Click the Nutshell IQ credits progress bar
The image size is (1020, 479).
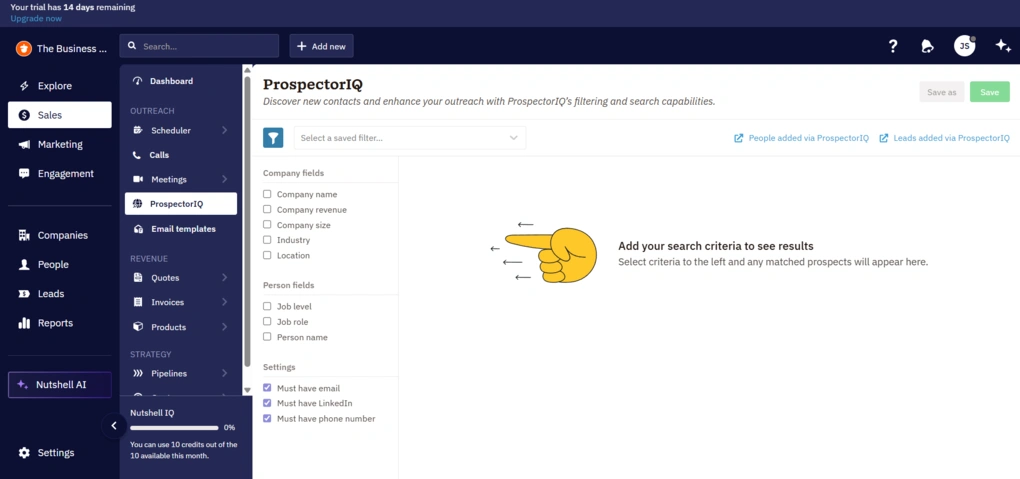coord(174,428)
